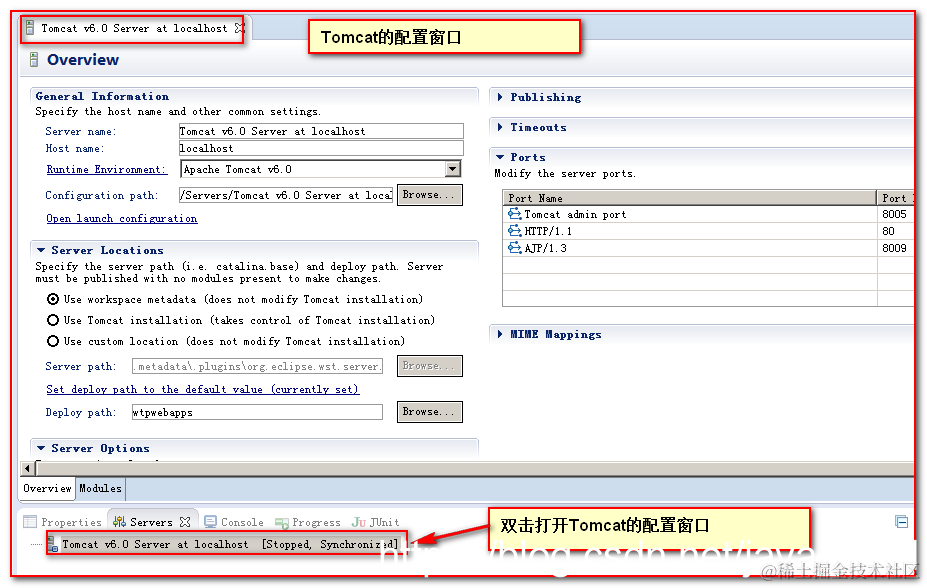
Task: Click the Servers view icon
Action: pyautogui.click(x=119, y=522)
